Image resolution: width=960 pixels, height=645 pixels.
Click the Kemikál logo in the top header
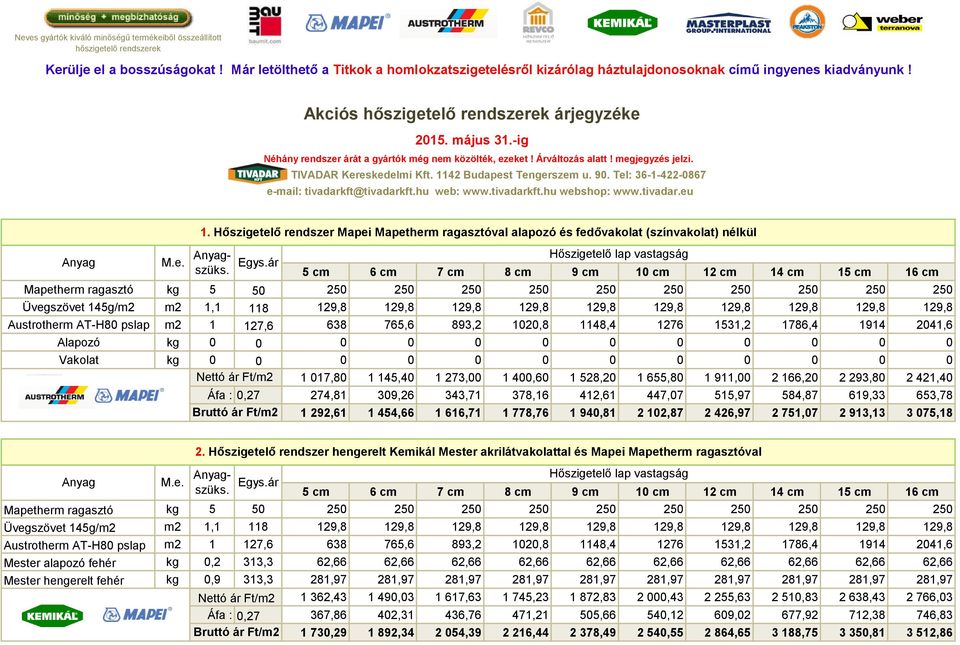tap(622, 23)
